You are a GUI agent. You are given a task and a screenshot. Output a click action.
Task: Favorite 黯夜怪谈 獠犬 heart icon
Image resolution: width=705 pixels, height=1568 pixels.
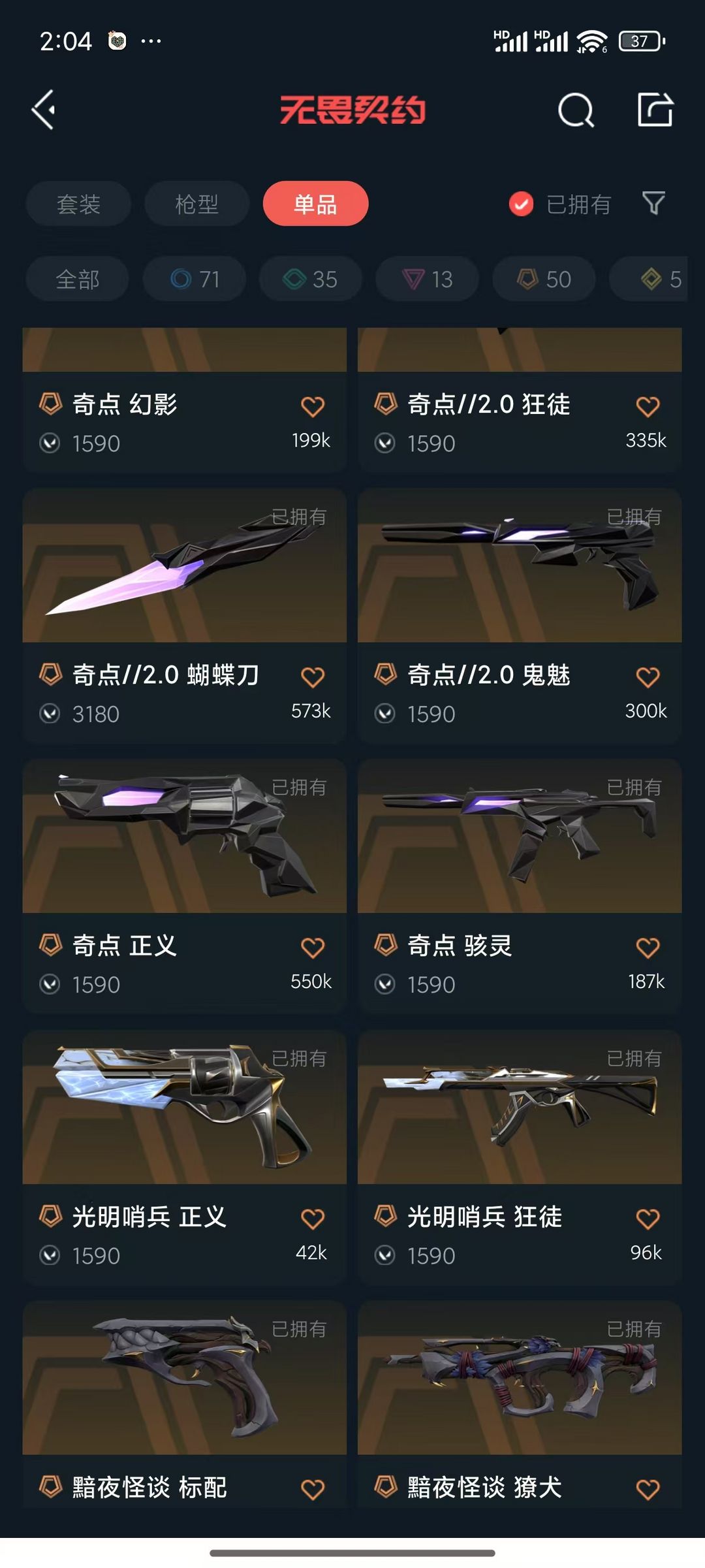coord(648,1489)
